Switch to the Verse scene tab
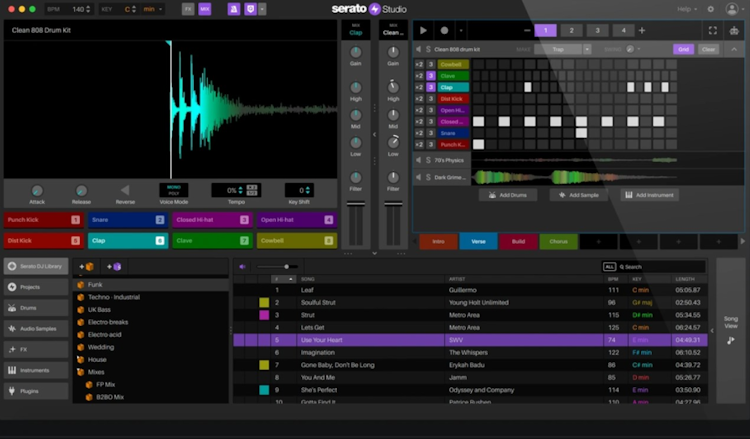This screenshot has height=439, width=750. point(478,241)
